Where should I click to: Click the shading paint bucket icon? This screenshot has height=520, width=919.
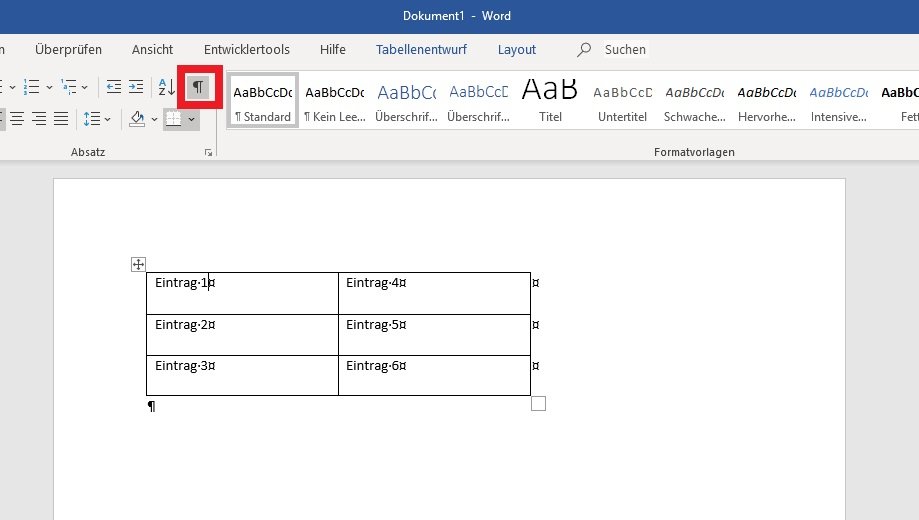click(x=138, y=119)
